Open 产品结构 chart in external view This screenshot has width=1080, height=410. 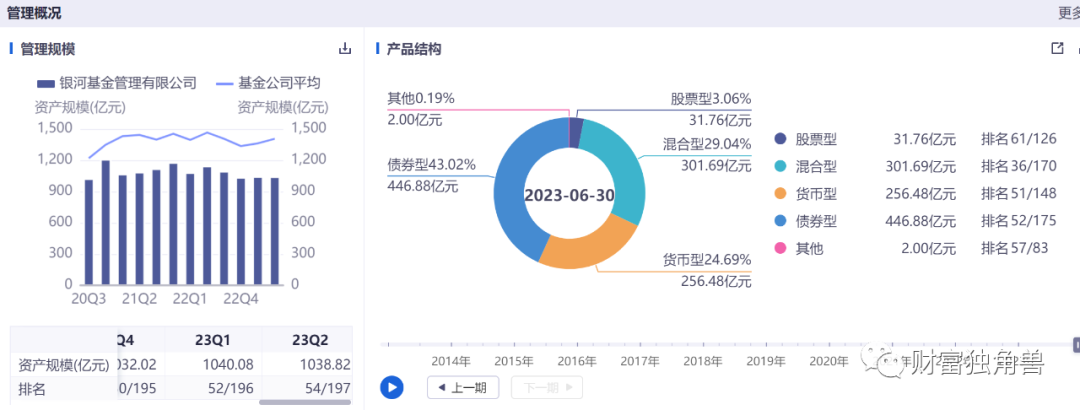click(1057, 49)
